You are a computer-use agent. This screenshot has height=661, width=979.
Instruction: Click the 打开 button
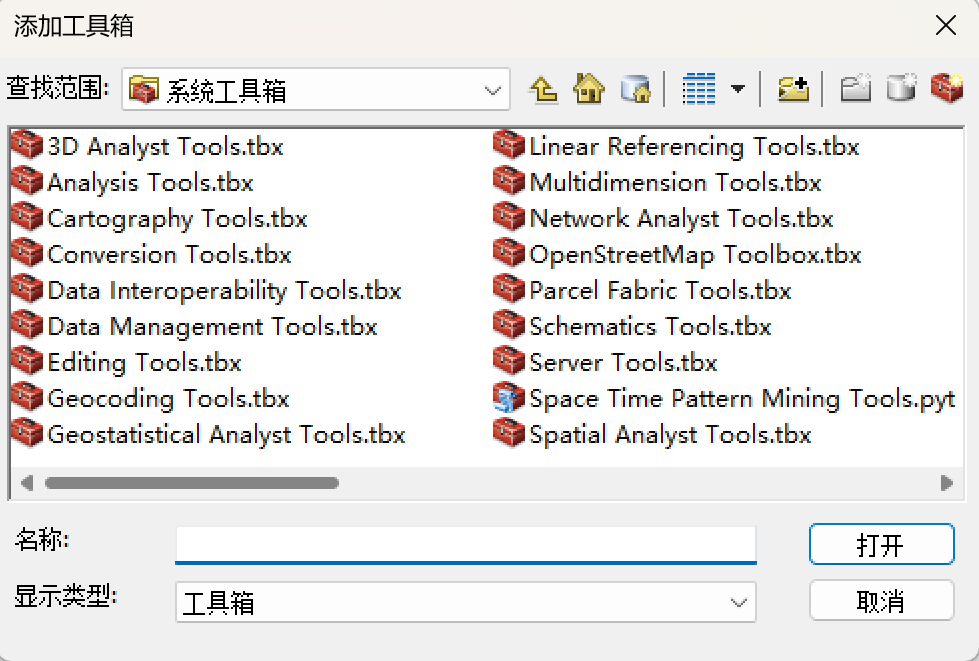click(x=881, y=545)
